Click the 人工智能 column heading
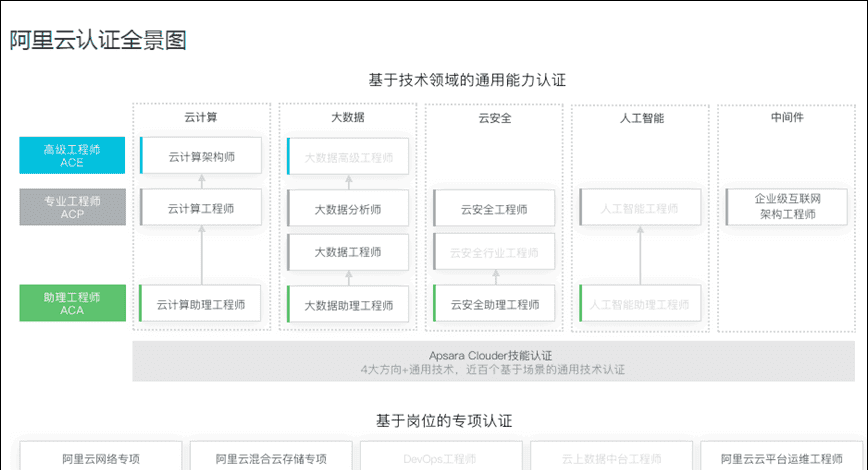 [642, 118]
